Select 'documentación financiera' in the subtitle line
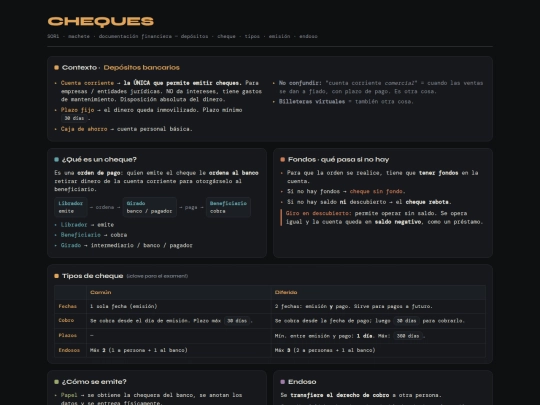The height and width of the screenshot is (405, 540). (x=135, y=36)
